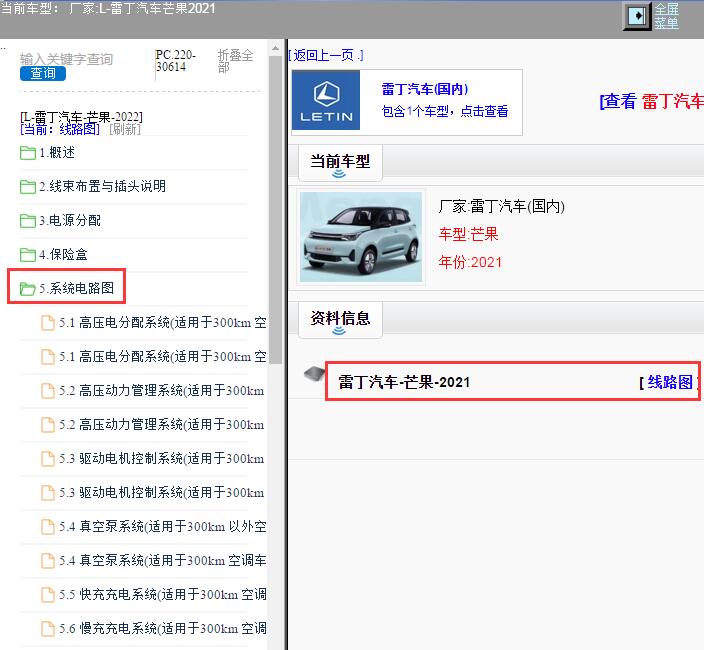Viewport: 704px width, 650px height.
Task: Open 雷丁汽车(国内) brand link
Action: 425,89
